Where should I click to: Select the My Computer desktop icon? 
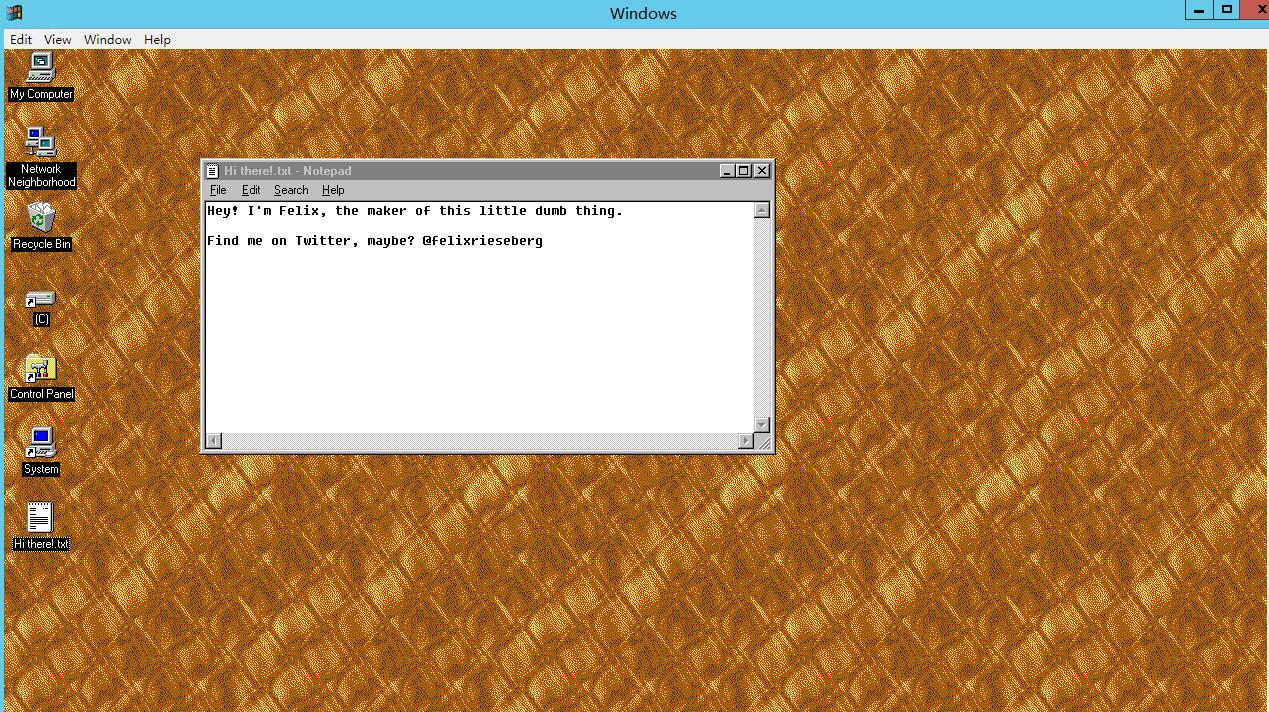click(x=41, y=76)
